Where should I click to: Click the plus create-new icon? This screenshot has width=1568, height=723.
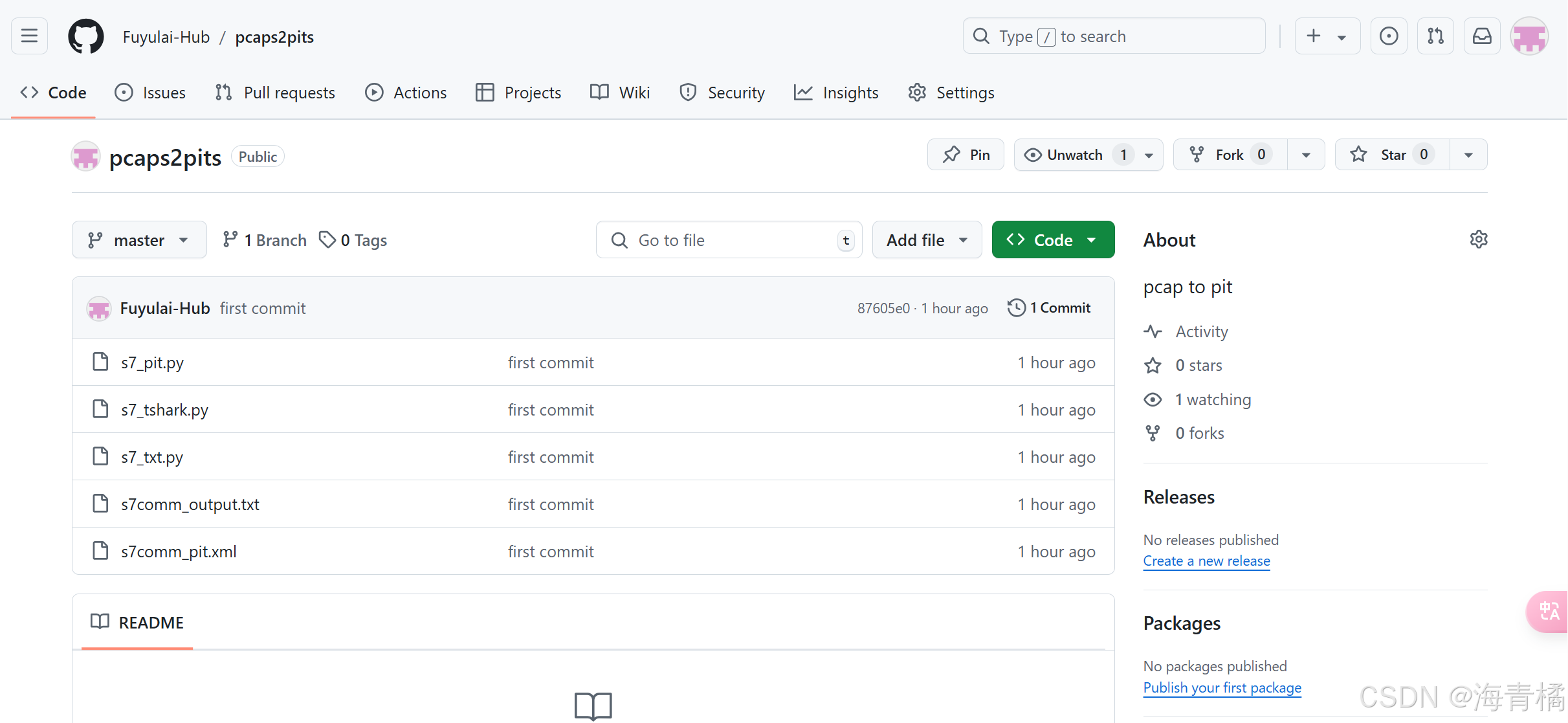point(1314,36)
